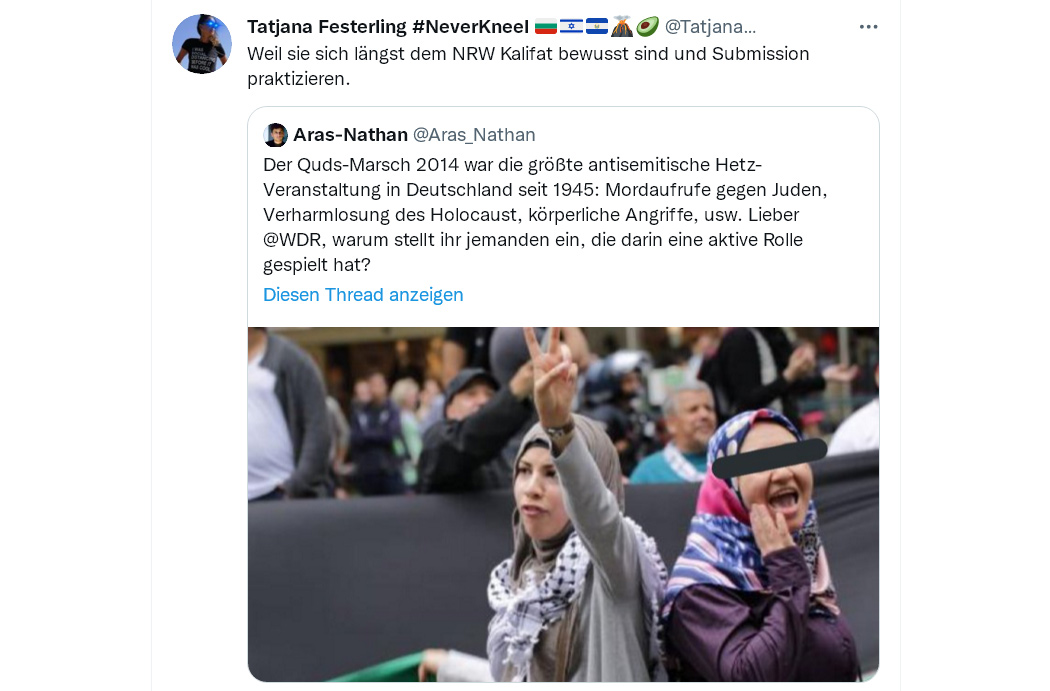Open the protest photo in the quoted tweet

pyautogui.click(x=563, y=504)
